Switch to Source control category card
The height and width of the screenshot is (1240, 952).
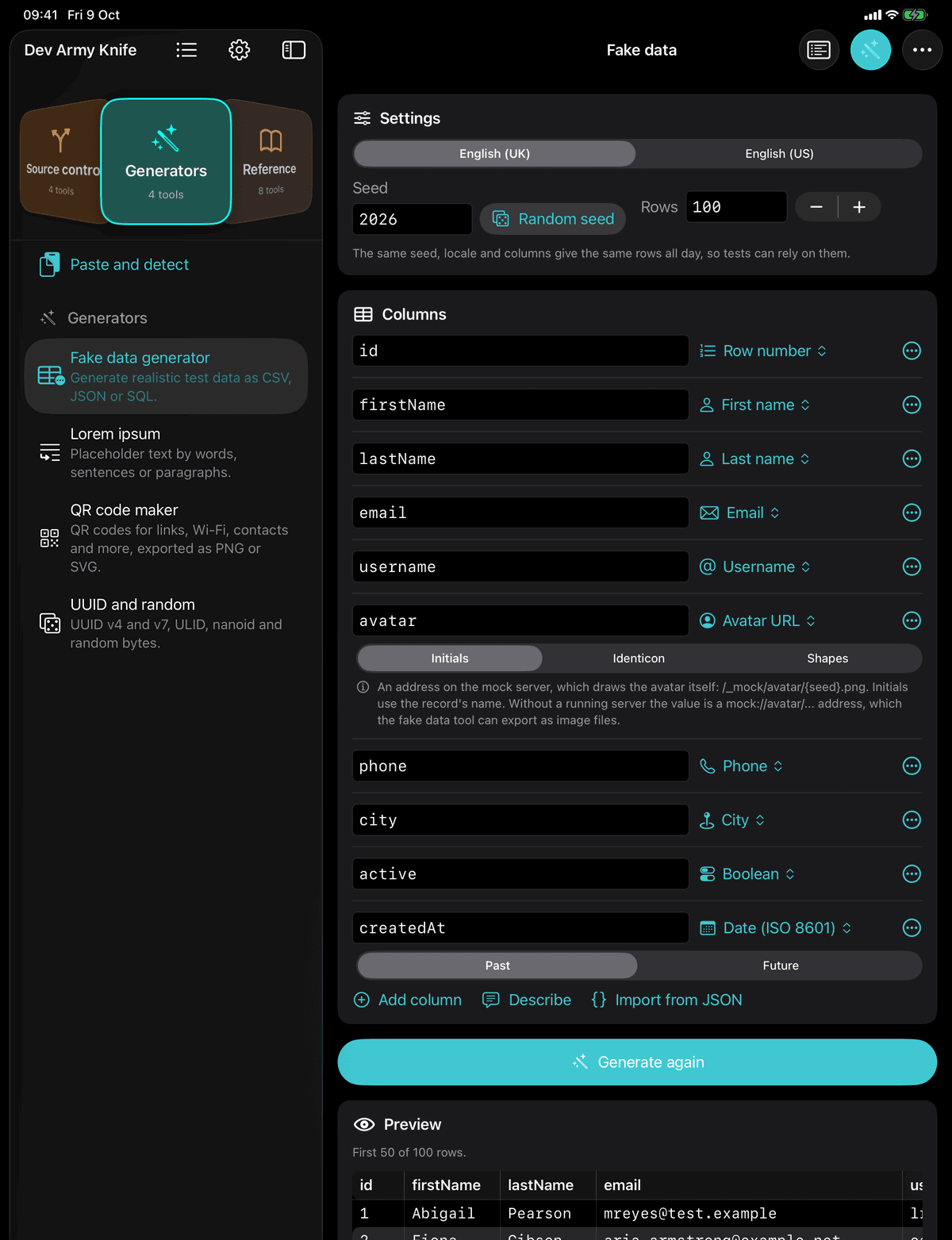pyautogui.click(x=60, y=162)
